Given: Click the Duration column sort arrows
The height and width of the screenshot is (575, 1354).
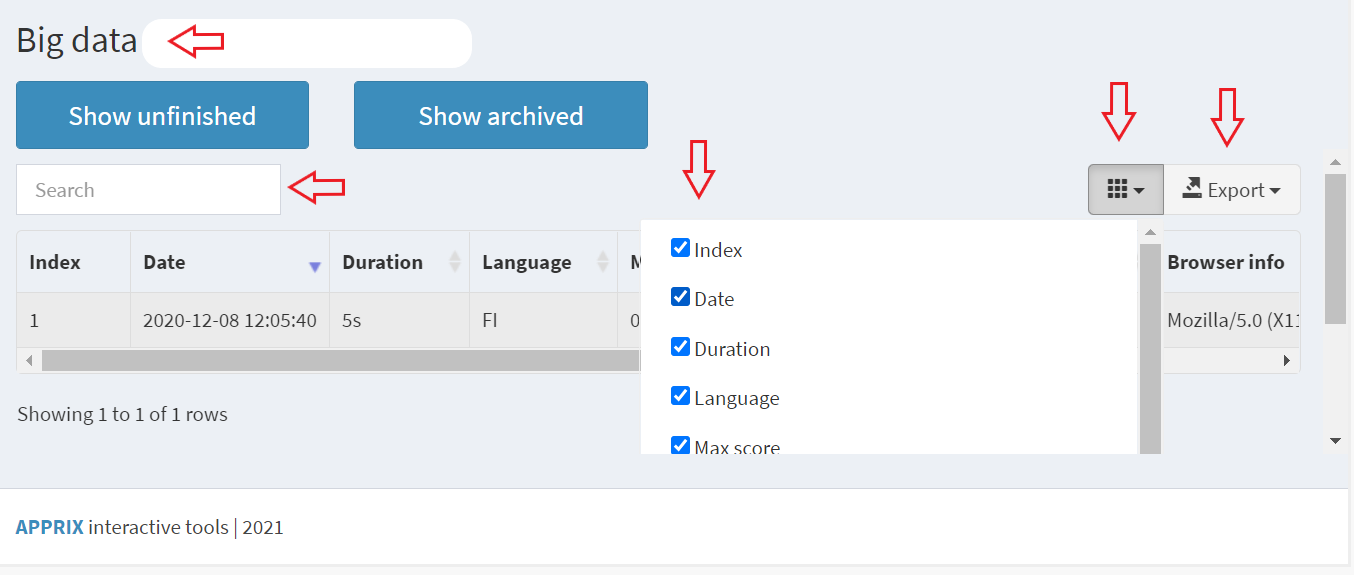Looking at the screenshot, I should tap(456, 262).
